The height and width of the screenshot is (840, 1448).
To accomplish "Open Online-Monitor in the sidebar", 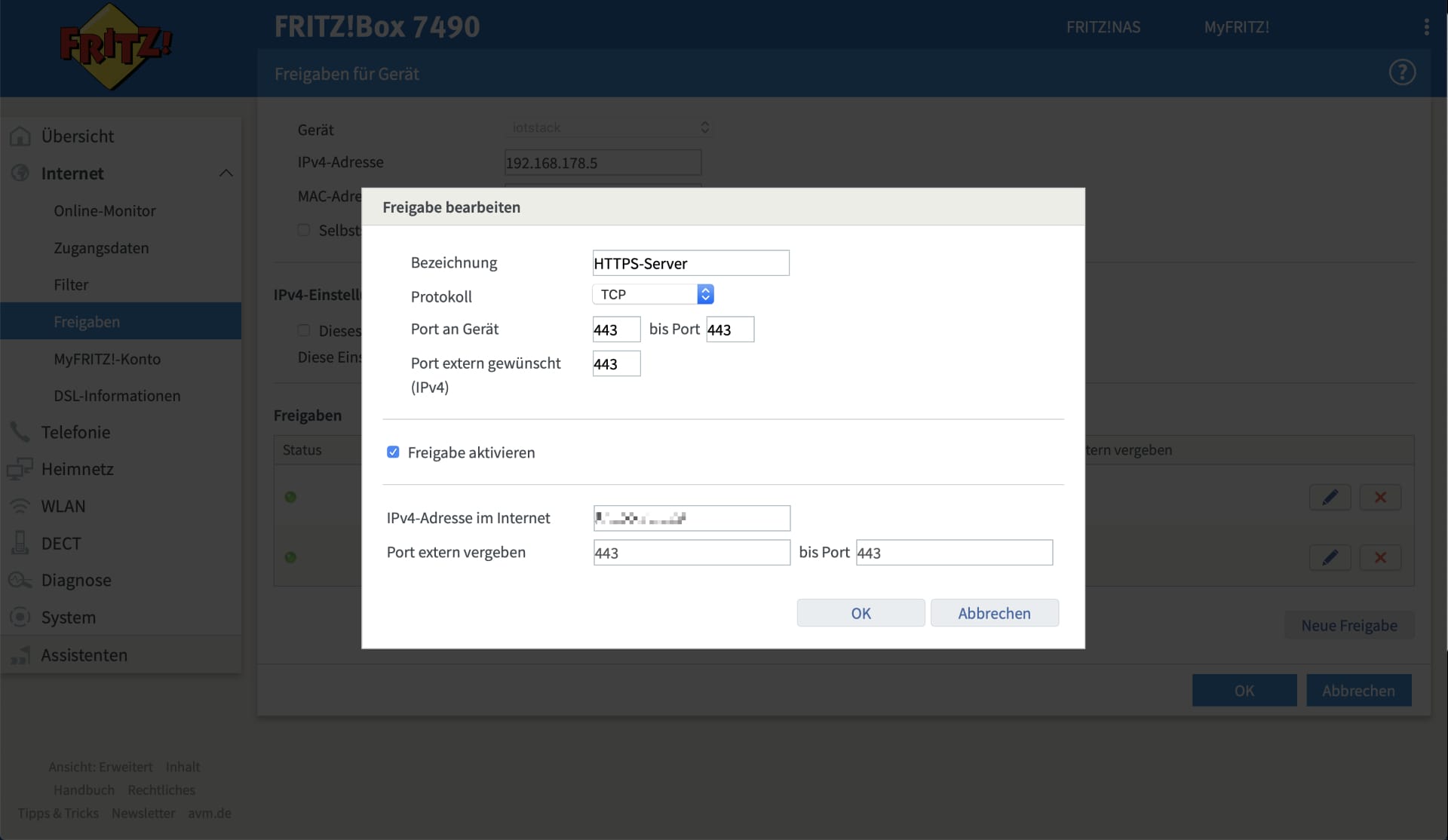I will click(105, 211).
